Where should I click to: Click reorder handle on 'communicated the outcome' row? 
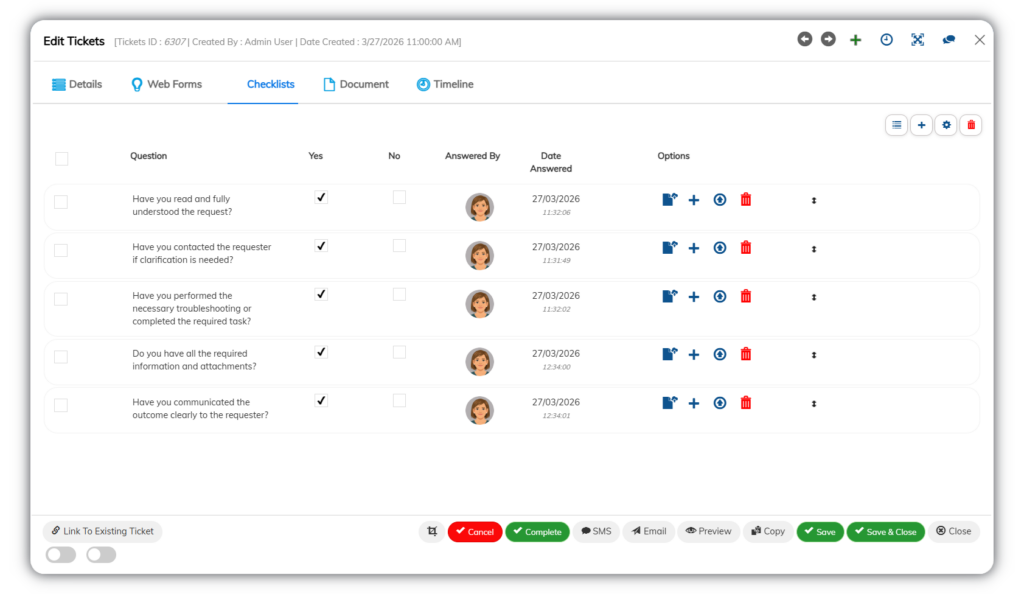coord(814,403)
